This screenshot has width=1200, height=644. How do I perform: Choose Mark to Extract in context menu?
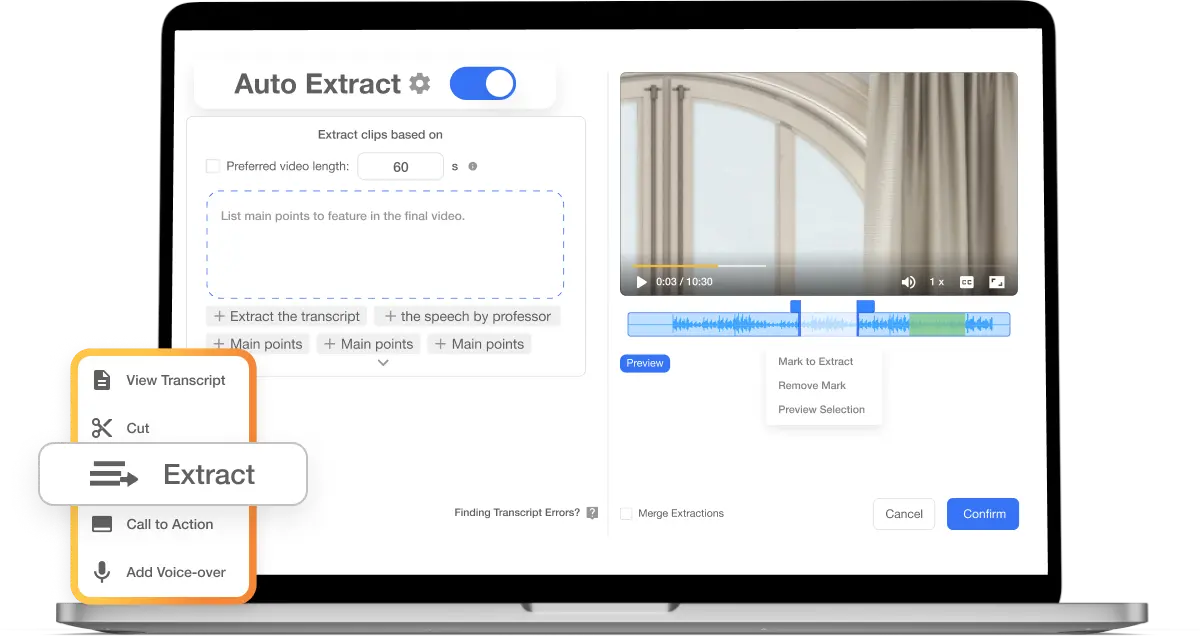816,361
